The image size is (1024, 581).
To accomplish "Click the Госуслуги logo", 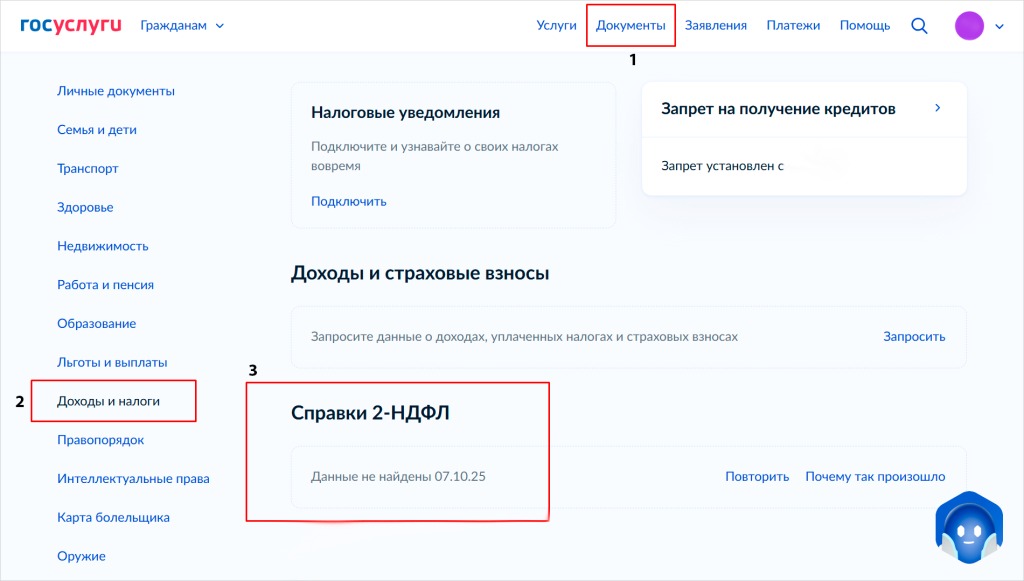I will coord(70,25).
